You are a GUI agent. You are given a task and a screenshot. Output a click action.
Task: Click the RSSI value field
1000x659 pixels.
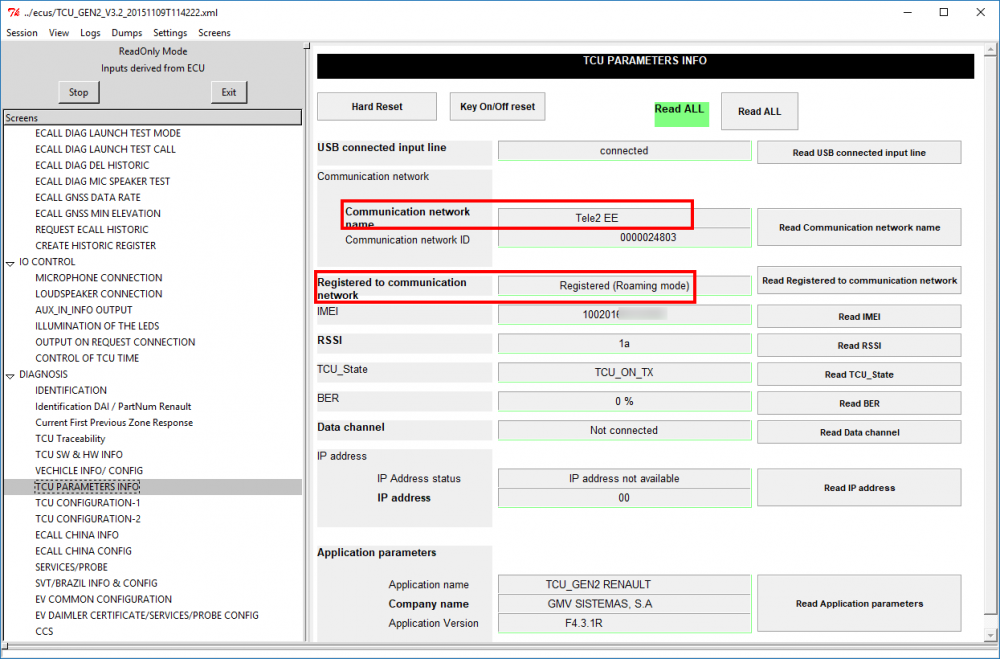(624, 343)
